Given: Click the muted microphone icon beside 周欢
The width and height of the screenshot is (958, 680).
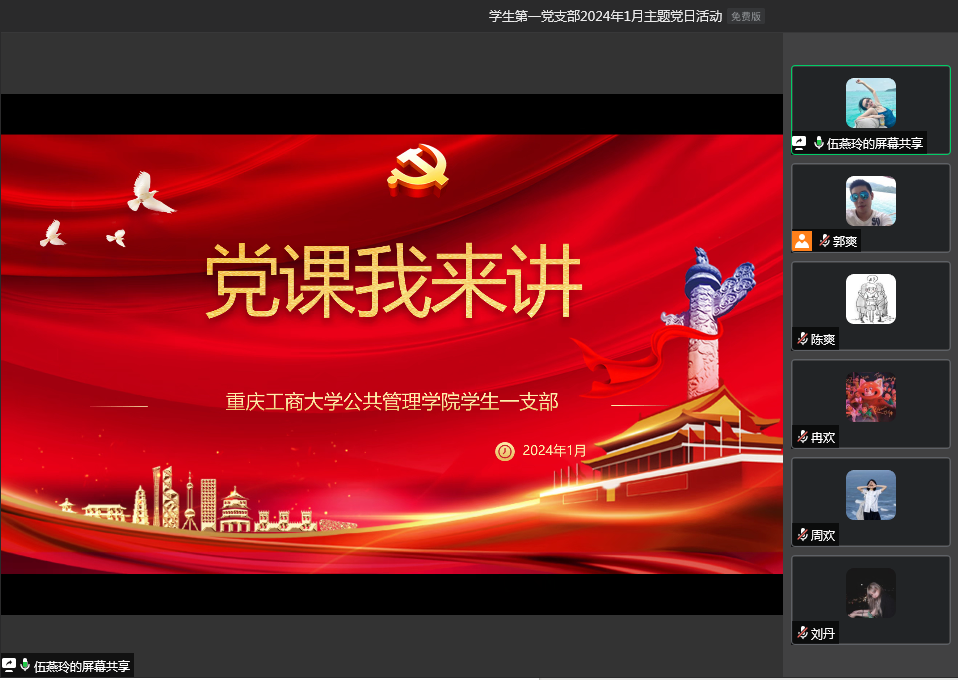Looking at the screenshot, I should [x=802, y=535].
